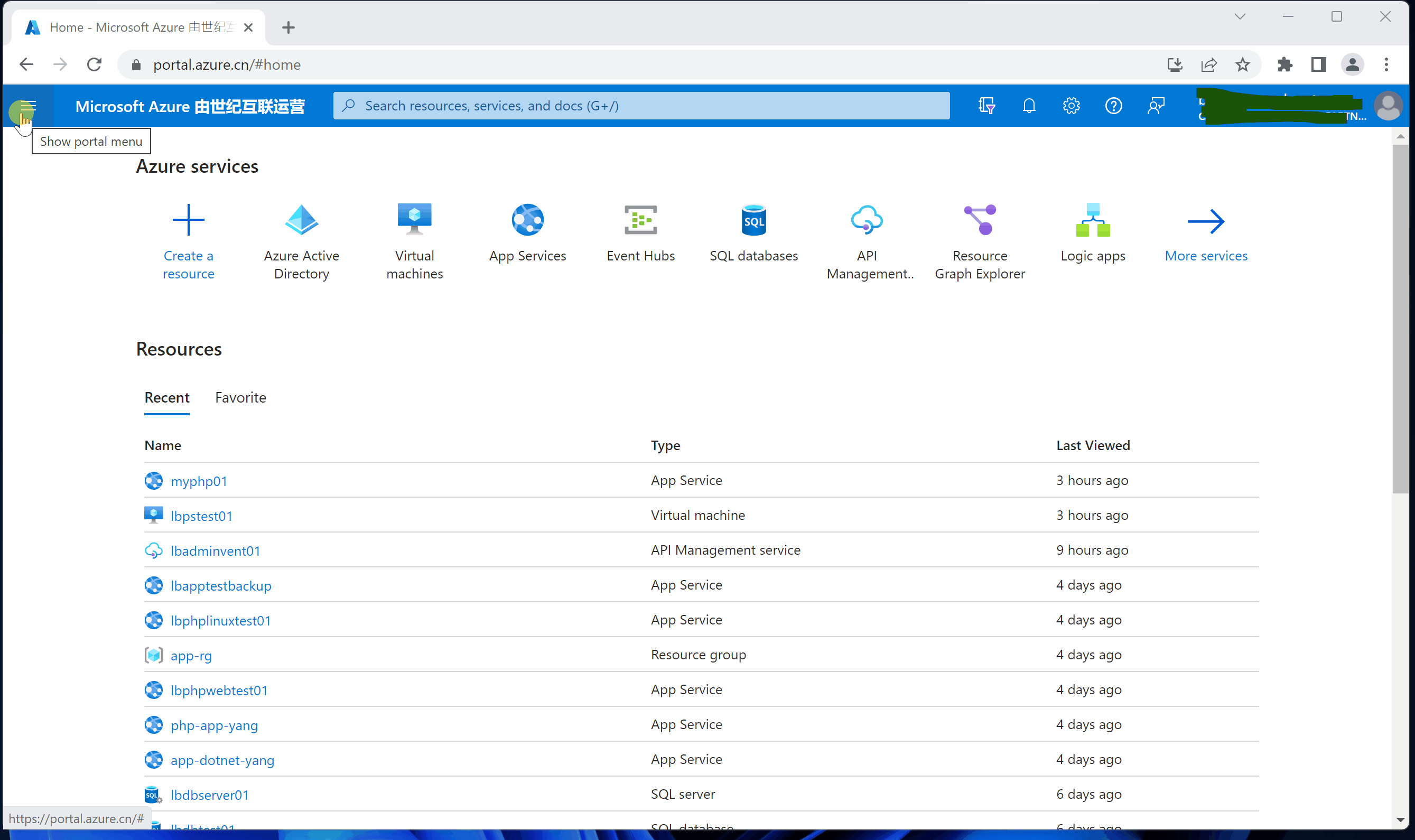Open the SQL databases service icon
Image resolution: width=1415 pixels, height=840 pixels.
(x=753, y=220)
